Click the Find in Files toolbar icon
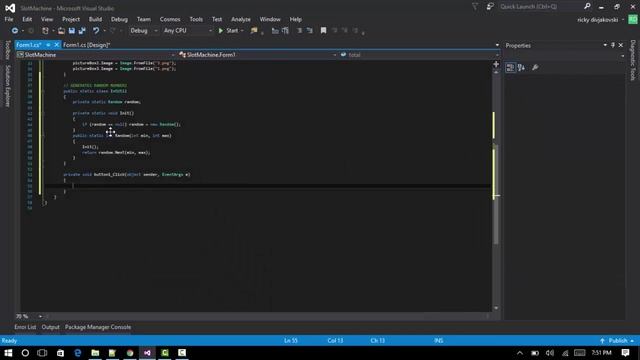This screenshot has height=360, width=640. click(254, 31)
